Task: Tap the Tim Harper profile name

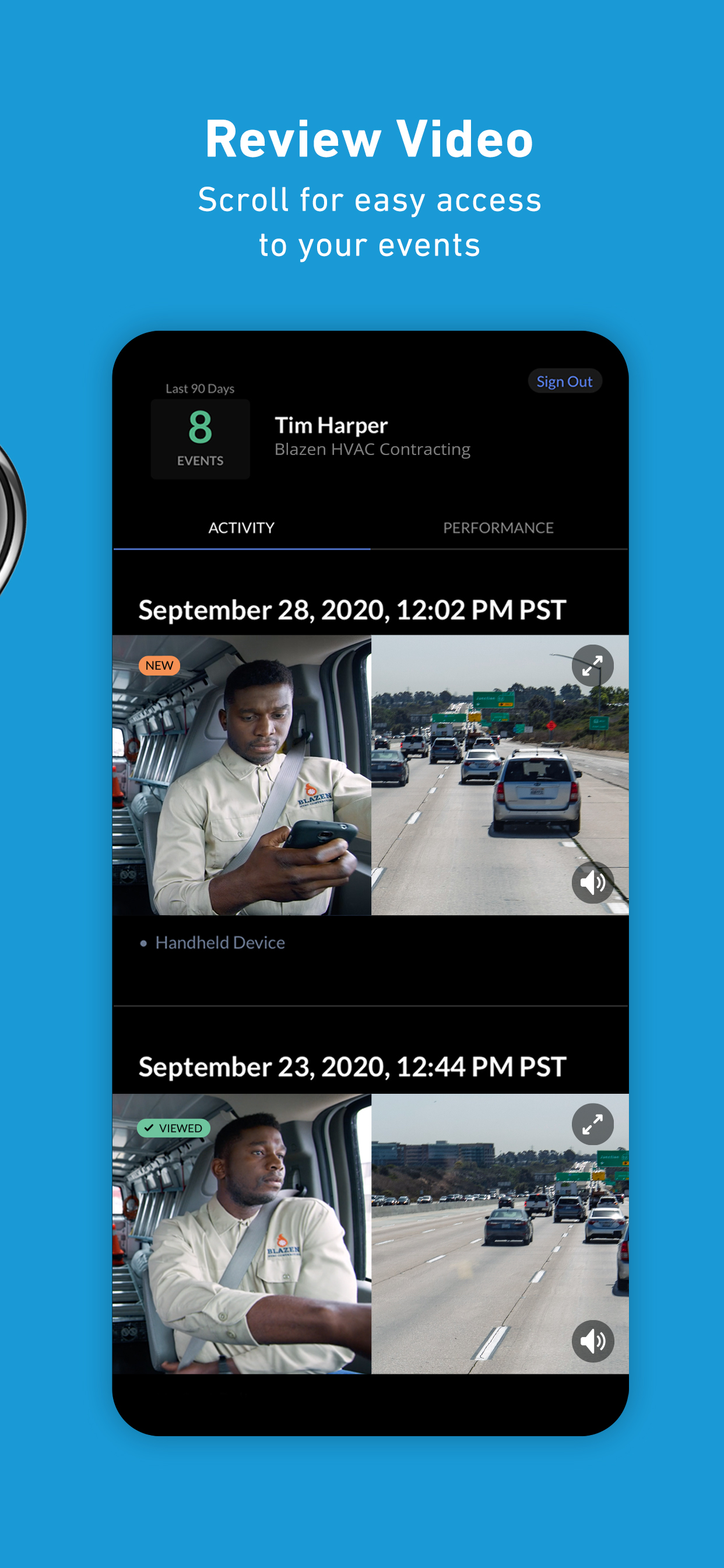Action: point(331,425)
